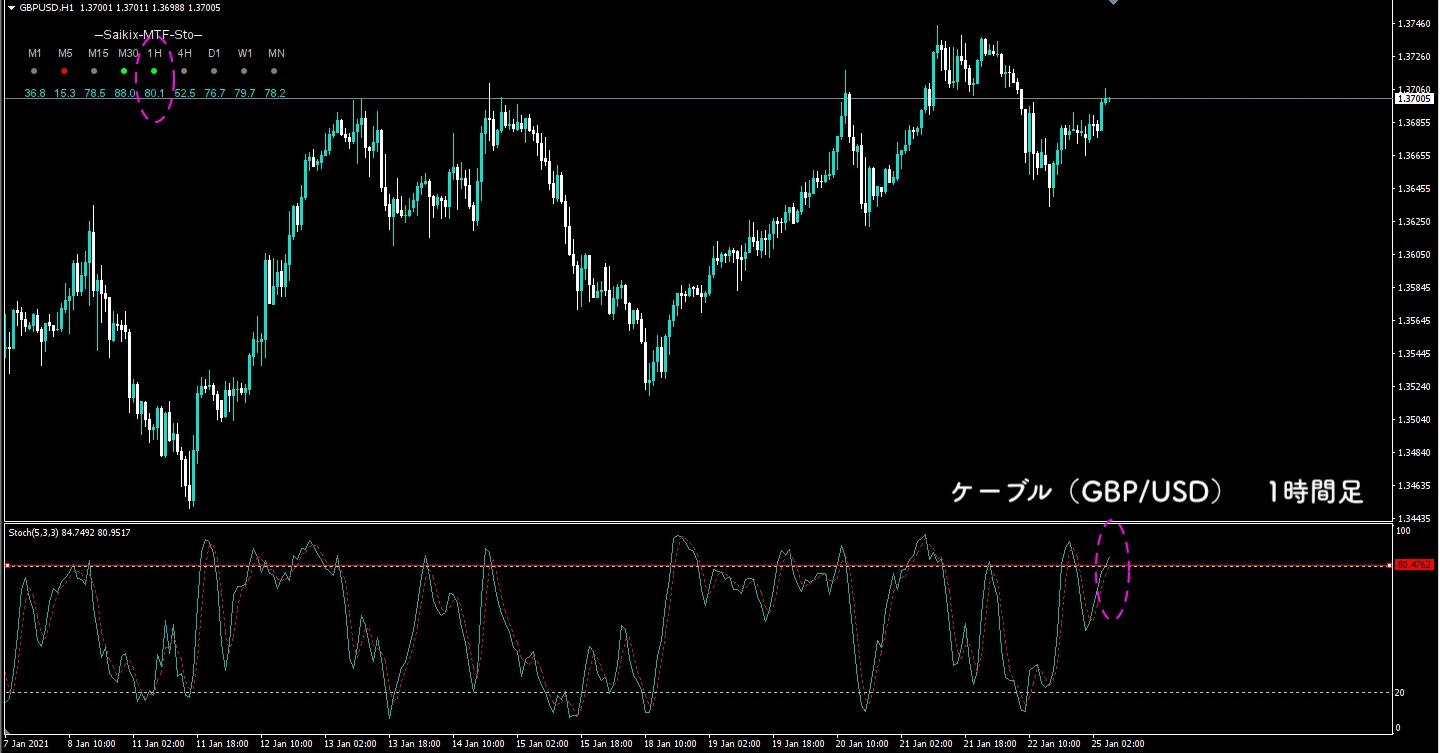Image resolution: width=1440 pixels, height=753 pixels.
Task: Select the red stochastic level line handle
Action: pyautogui.click(x=7, y=566)
